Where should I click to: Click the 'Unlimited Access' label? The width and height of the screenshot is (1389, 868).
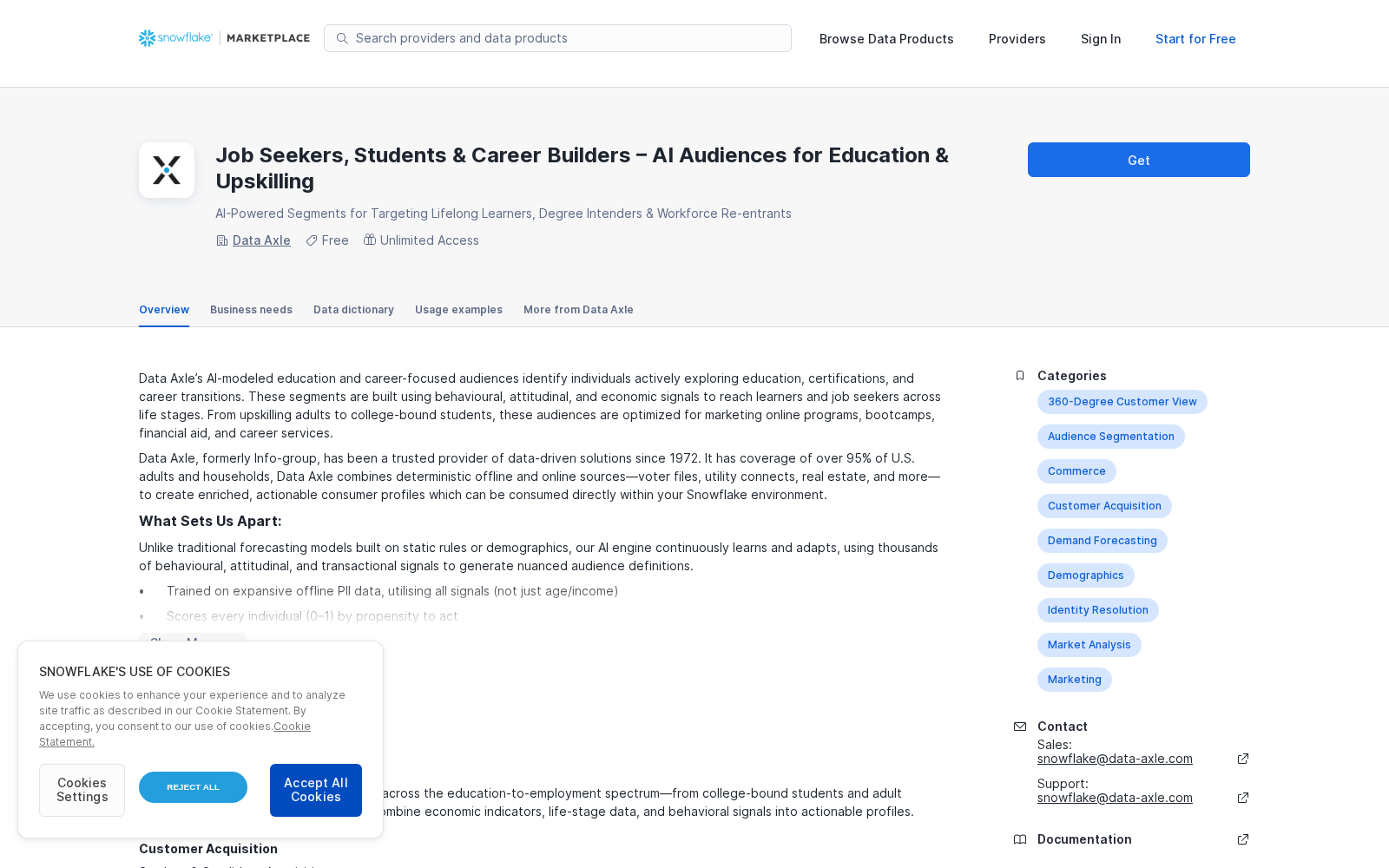430,240
